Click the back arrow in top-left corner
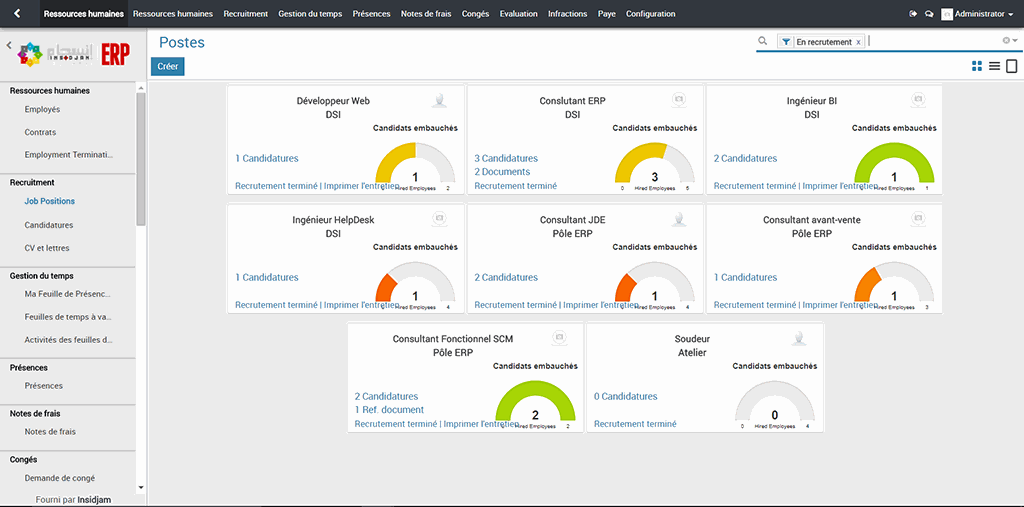 [x=16, y=14]
